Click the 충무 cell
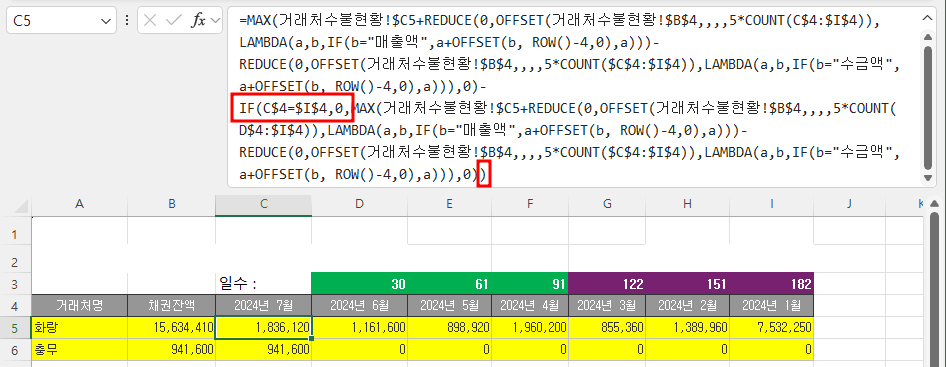 click(79, 350)
